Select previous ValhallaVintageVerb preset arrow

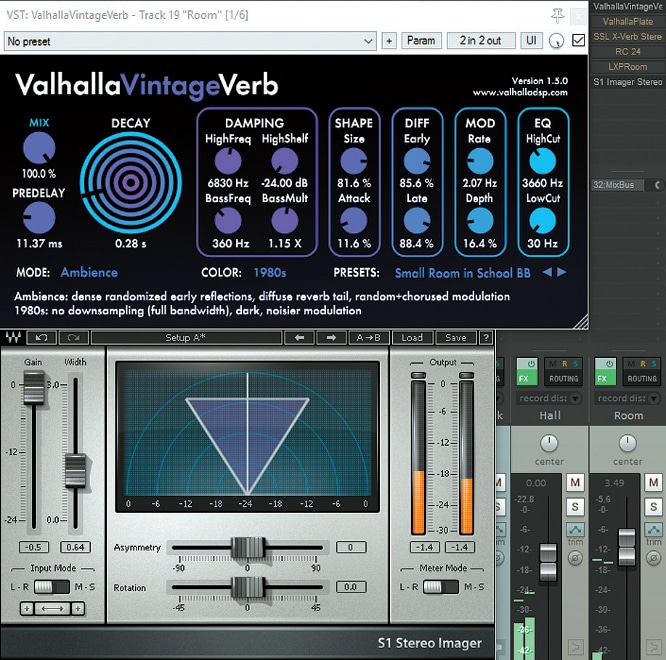pyautogui.click(x=547, y=272)
